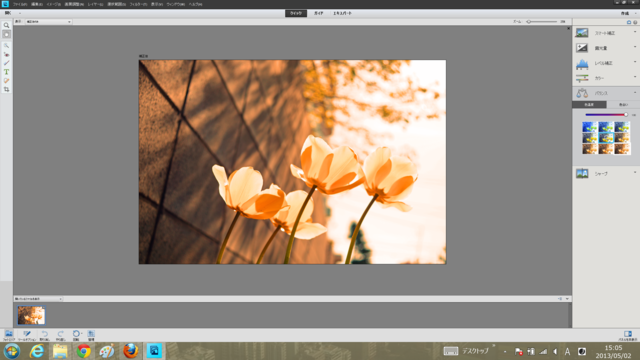Select the Spot Healing Brush tool
640x360 pixels.
(x=6, y=81)
